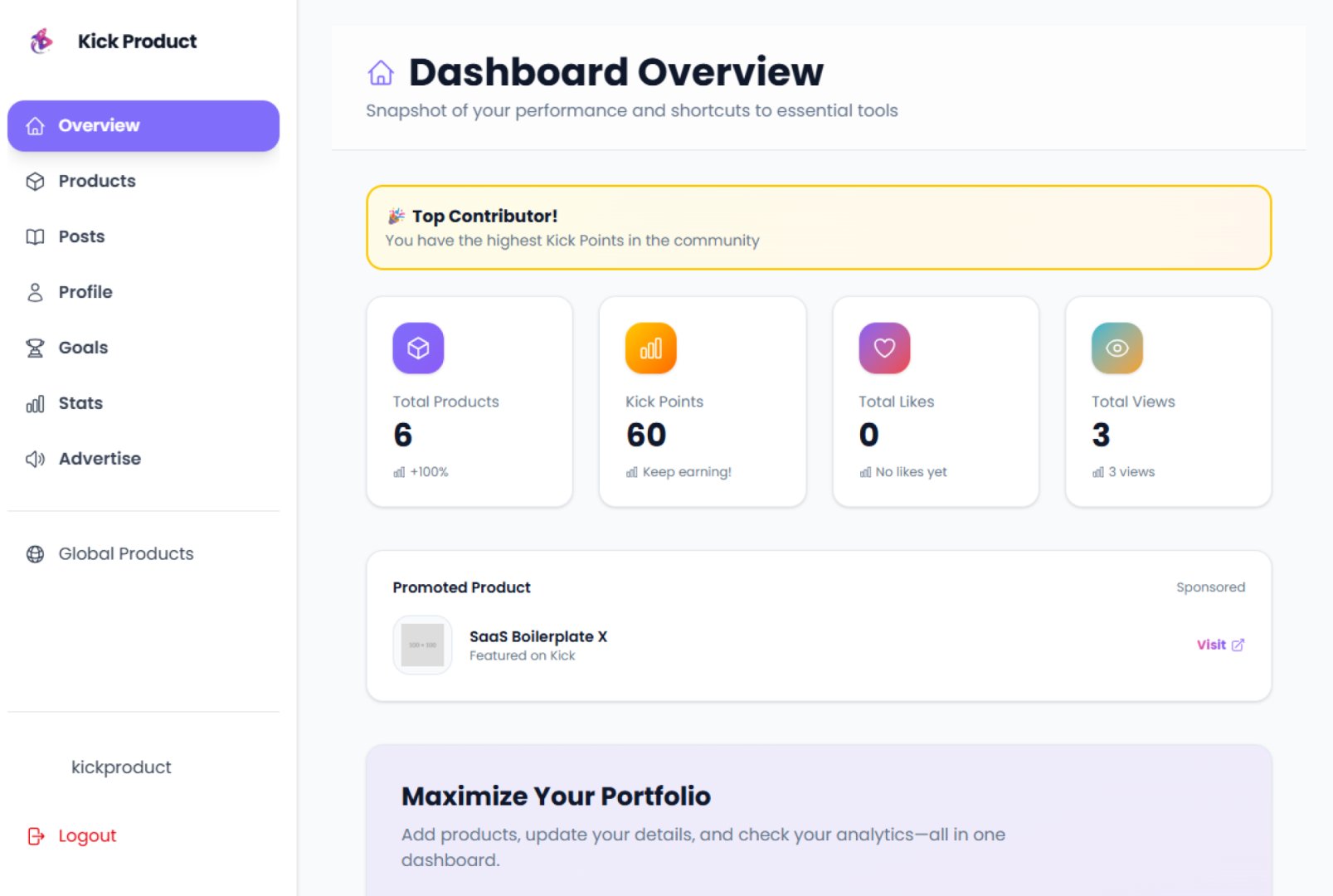Click the Products cube icon in sidebar
Viewport: 1333px width, 896px height.
click(x=35, y=181)
